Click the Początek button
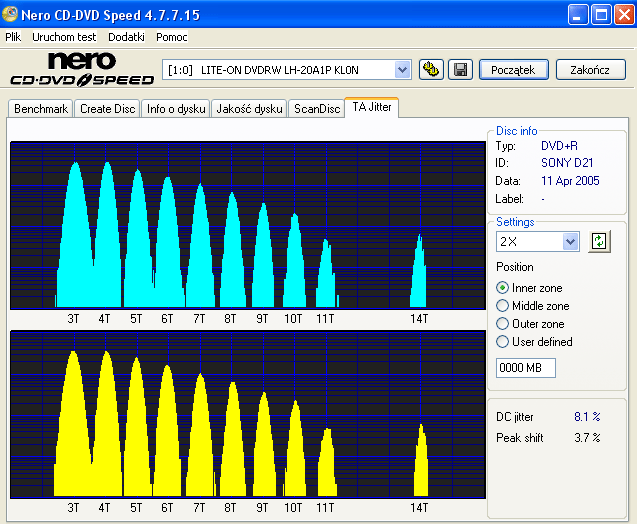This screenshot has width=637, height=524. pos(514,70)
